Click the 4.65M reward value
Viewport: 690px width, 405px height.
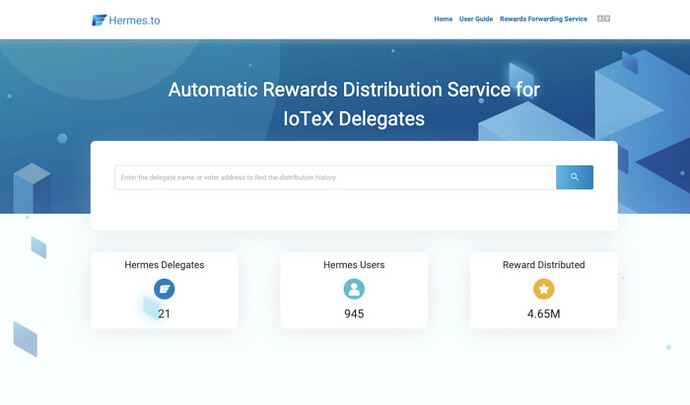click(544, 314)
